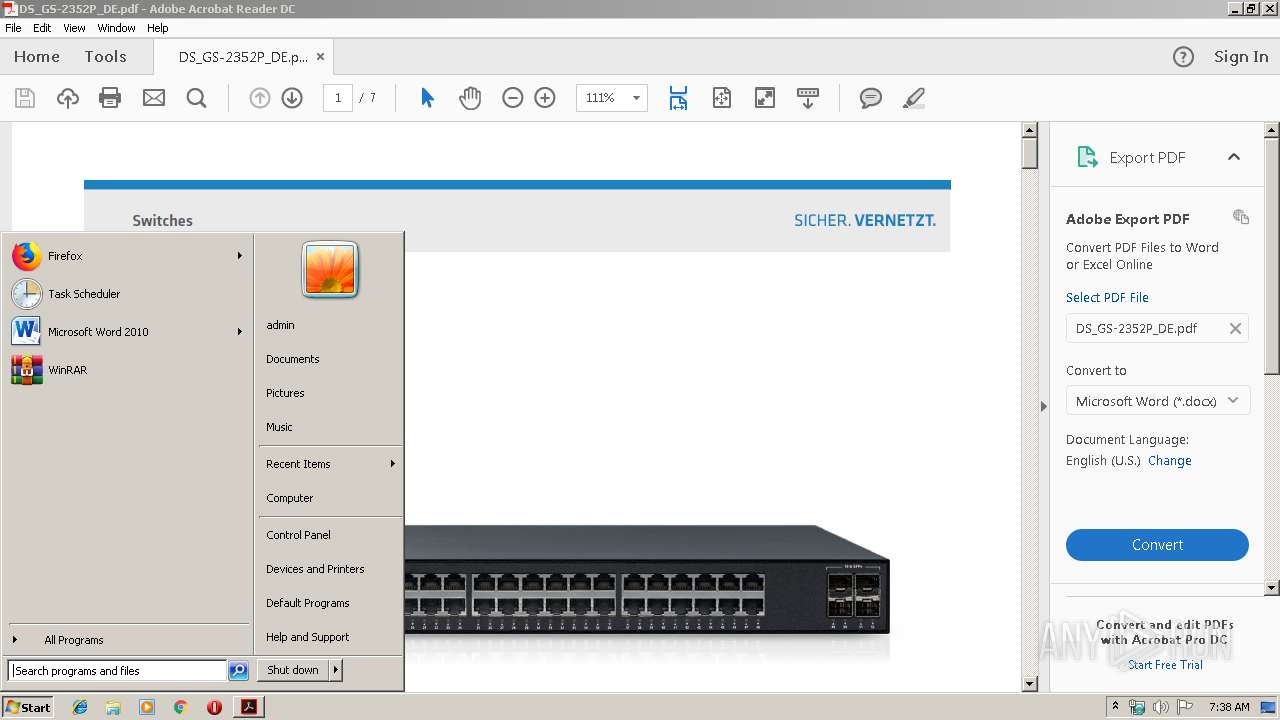
Task: Click the blue Convert button
Action: coord(1157,545)
